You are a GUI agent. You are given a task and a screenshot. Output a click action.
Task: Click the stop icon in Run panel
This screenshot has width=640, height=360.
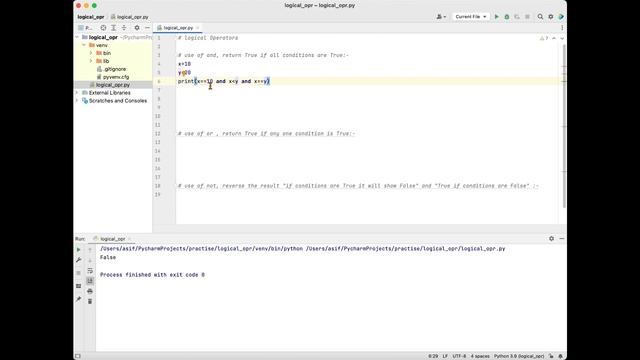coord(79,273)
